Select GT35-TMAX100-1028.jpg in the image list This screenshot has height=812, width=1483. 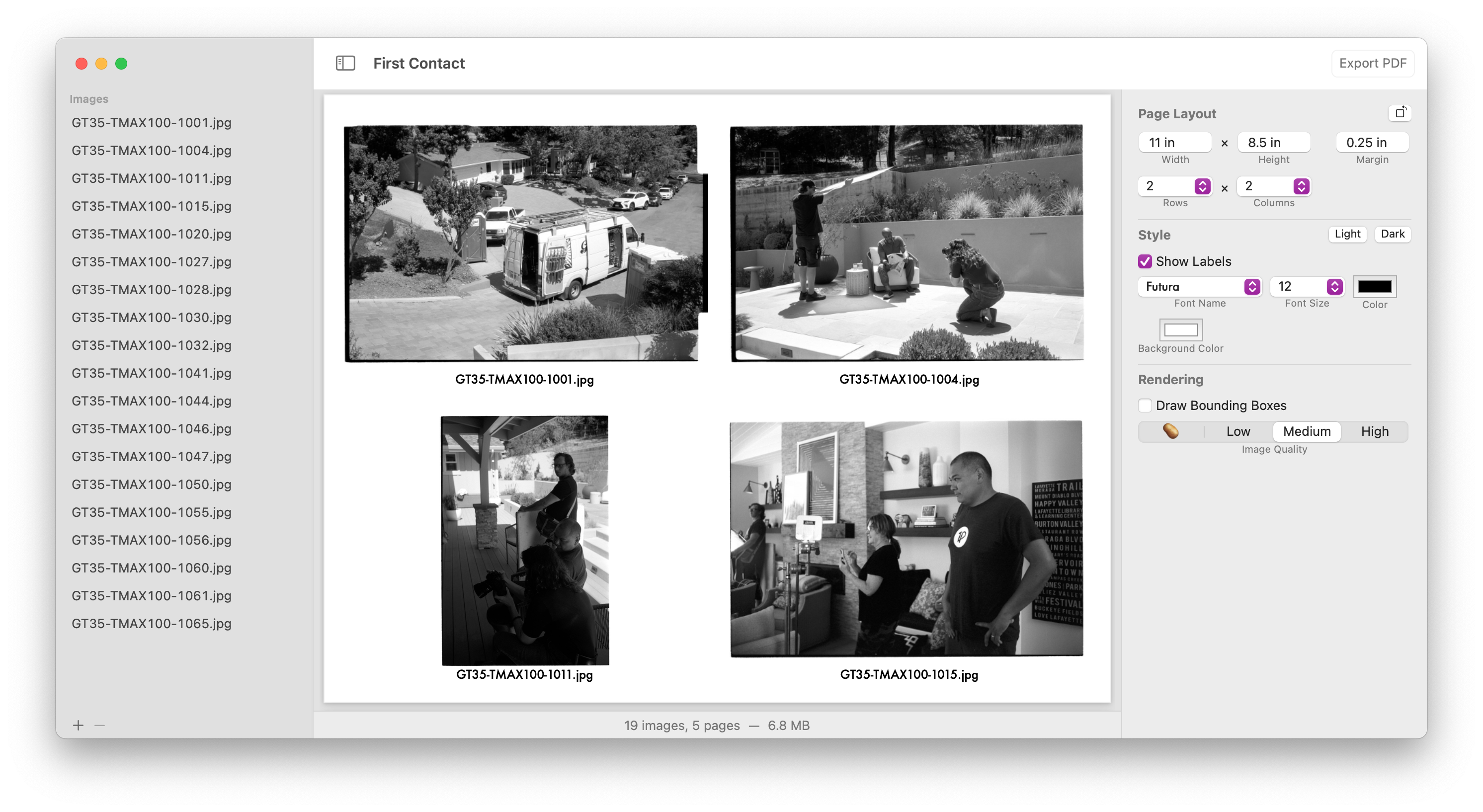point(152,289)
